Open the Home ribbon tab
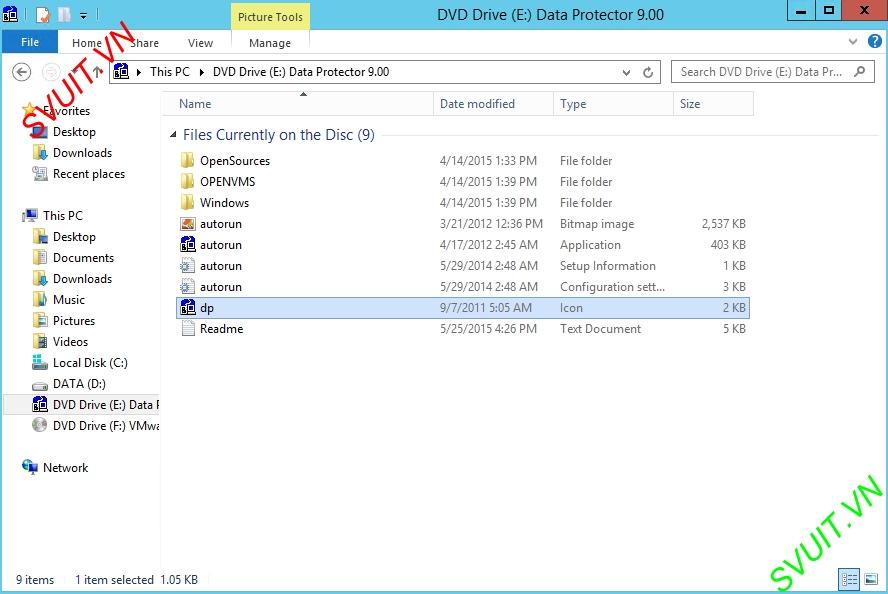The height and width of the screenshot is (594, 888). click(87, 42)
